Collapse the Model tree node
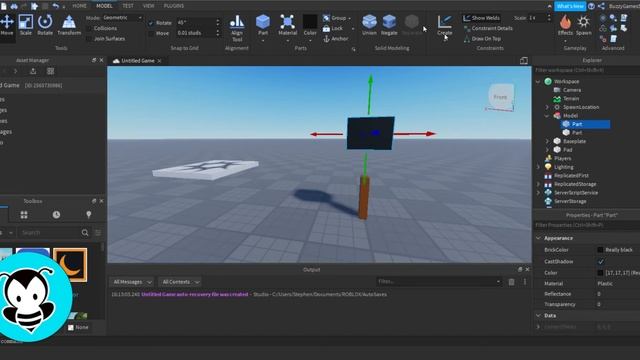This screenshot has height=360, width=640. coord(547,116)
